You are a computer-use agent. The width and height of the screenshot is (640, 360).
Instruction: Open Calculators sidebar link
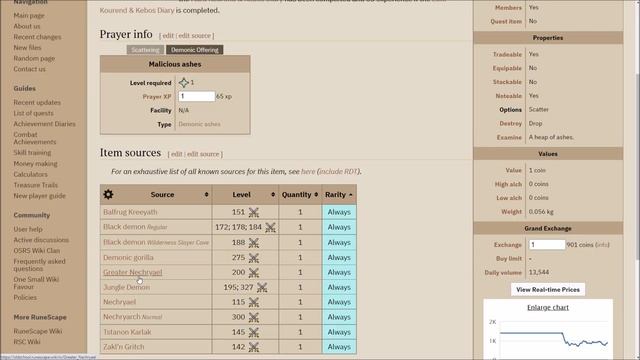pyautogui.click(x=31, y=174)
